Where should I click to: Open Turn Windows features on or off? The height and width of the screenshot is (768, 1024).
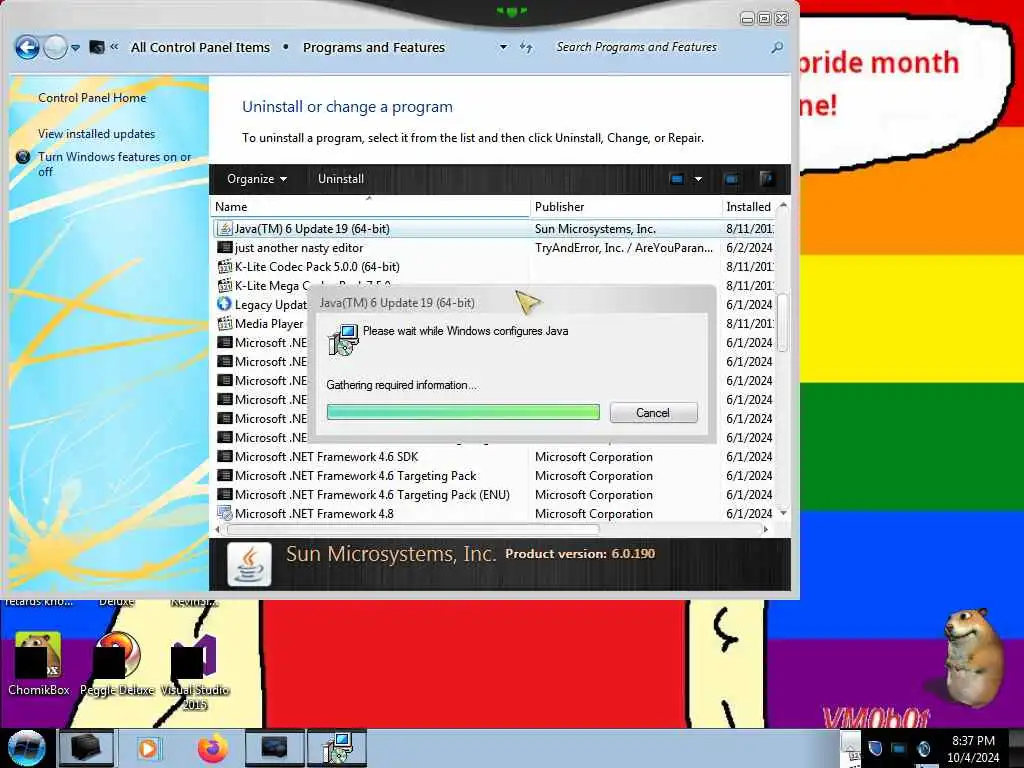point(114,164)
